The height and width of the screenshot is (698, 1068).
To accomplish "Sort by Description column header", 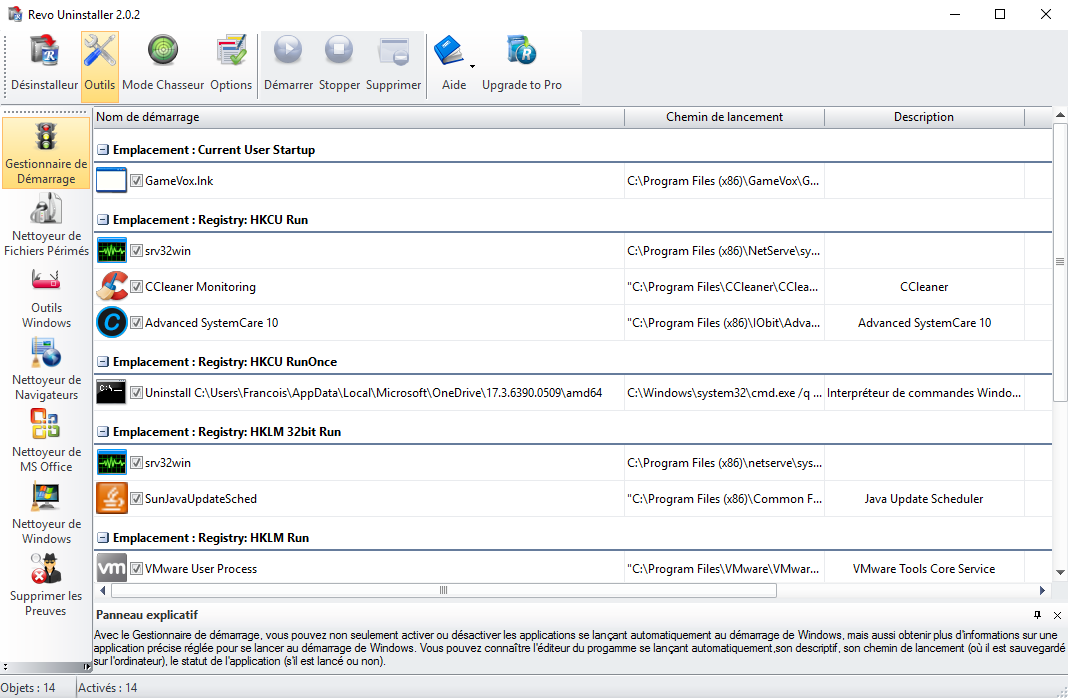I will coord(924,117).
